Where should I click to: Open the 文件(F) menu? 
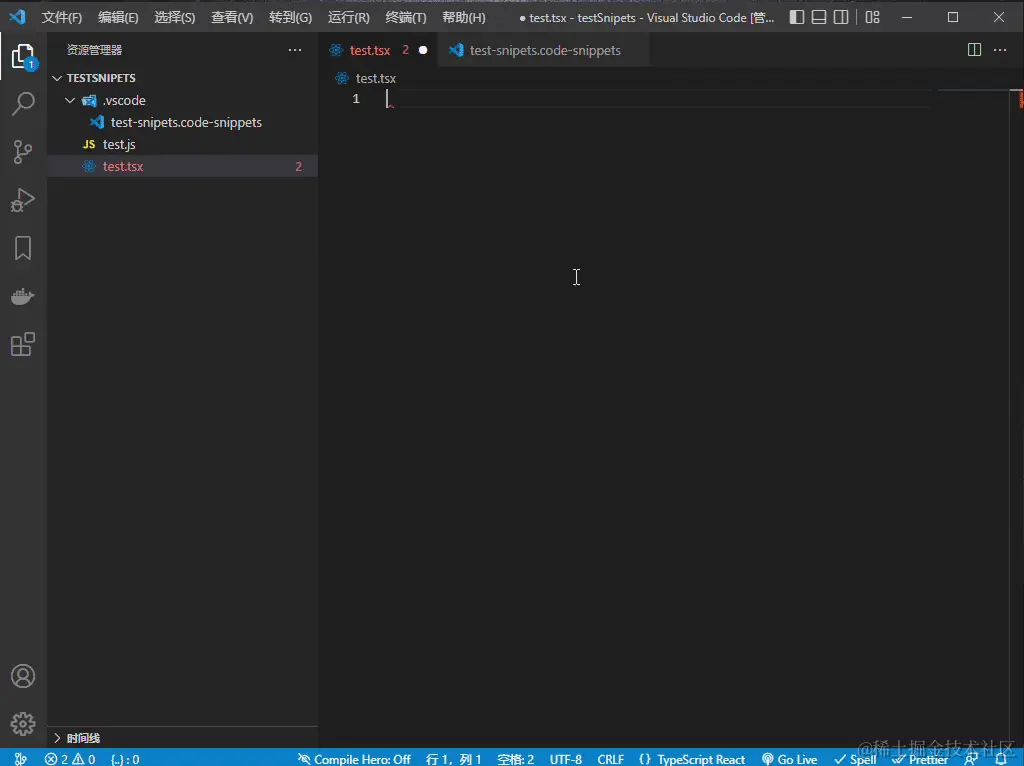click(62, 18)
